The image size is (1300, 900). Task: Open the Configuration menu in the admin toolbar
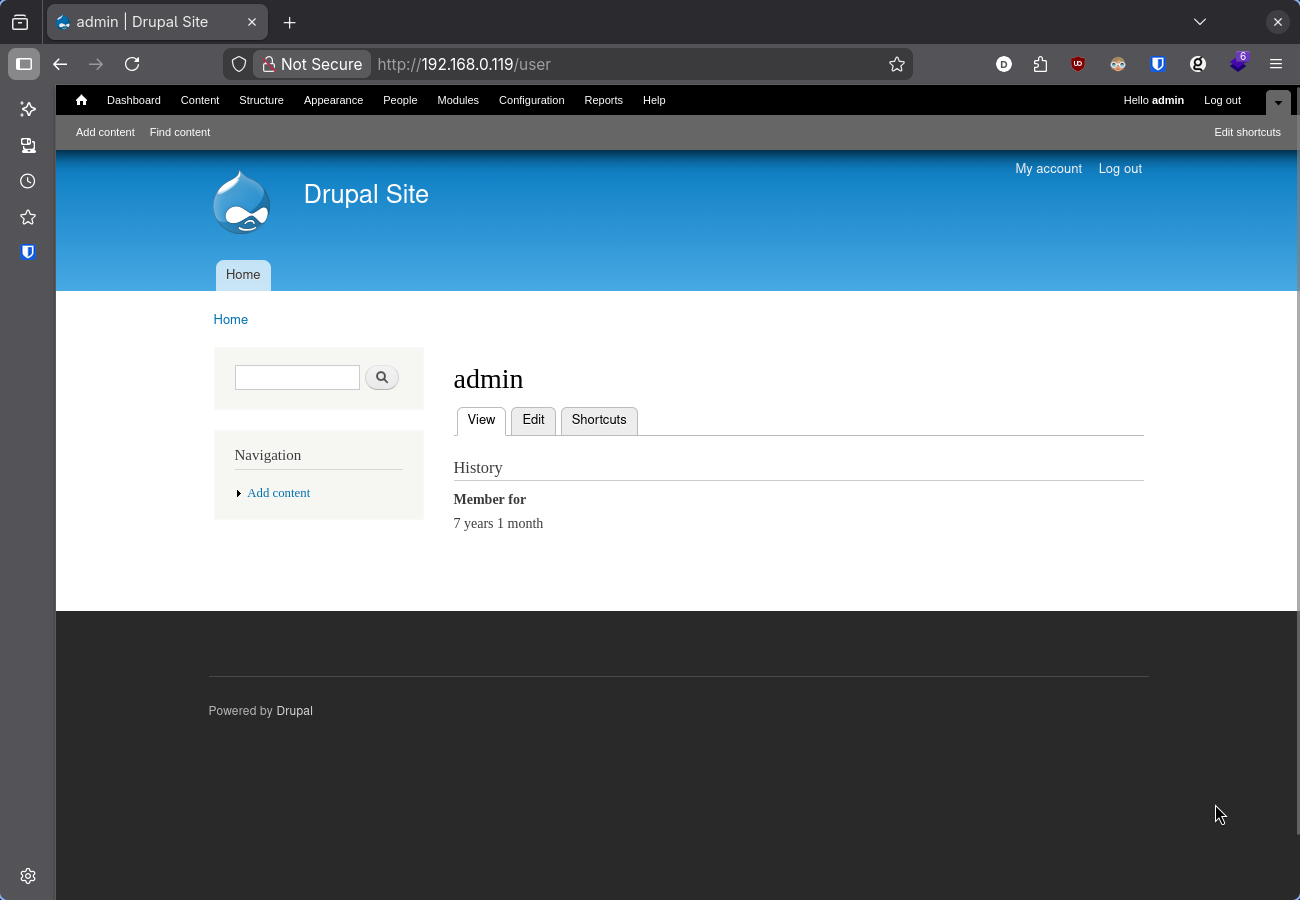tap(531, 100)
